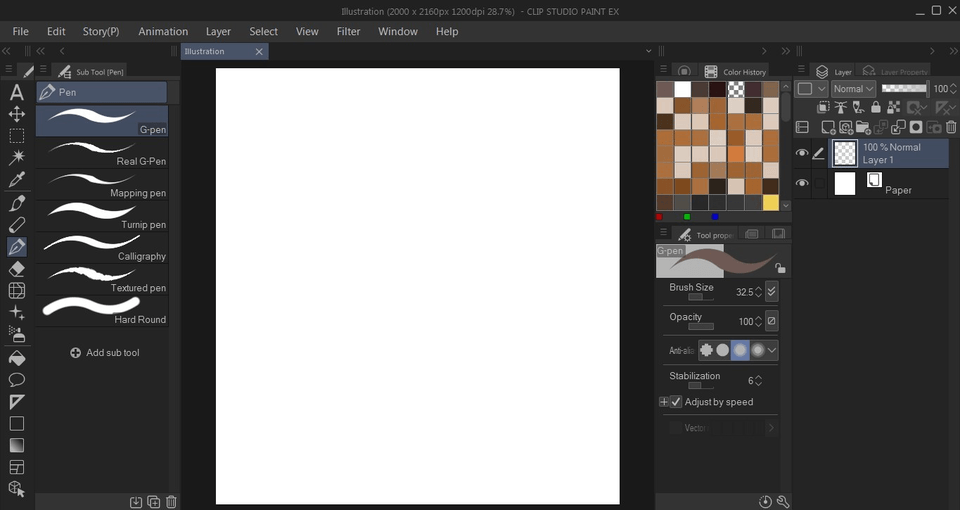Create a new layer folder
Viewport: 960px width, 510px height.
point(863,127)
